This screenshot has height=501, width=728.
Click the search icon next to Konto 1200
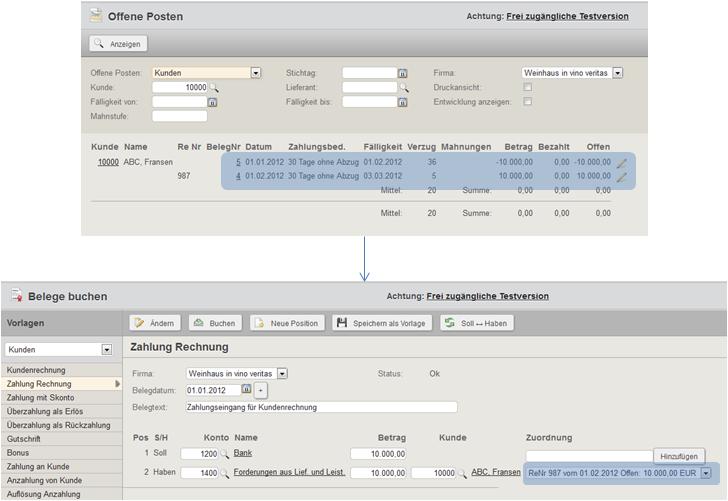[225, 454]
